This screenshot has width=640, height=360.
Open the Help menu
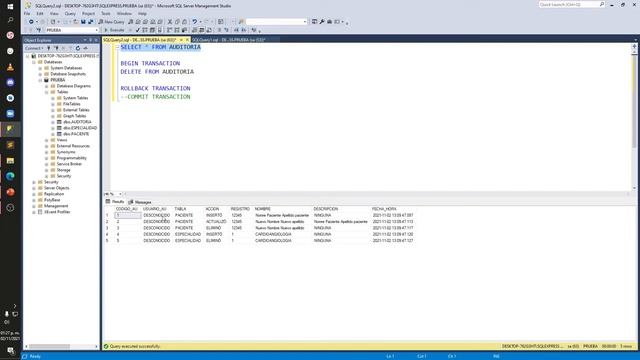[142, 13]
